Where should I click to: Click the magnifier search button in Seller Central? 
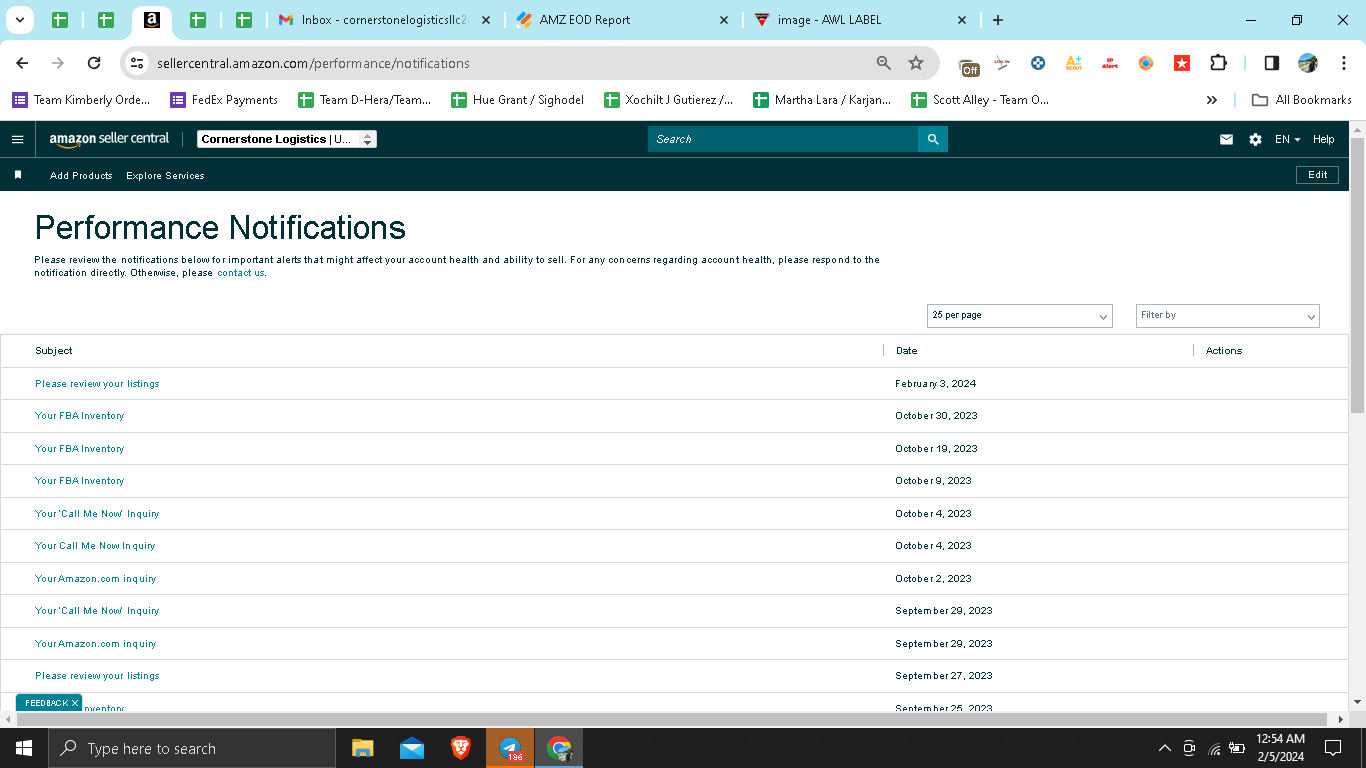[933, 139]
